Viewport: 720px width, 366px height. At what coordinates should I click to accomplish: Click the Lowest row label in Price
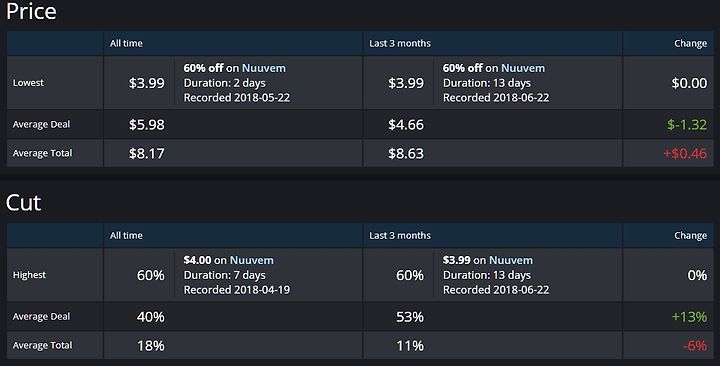[x=28, y=83]
